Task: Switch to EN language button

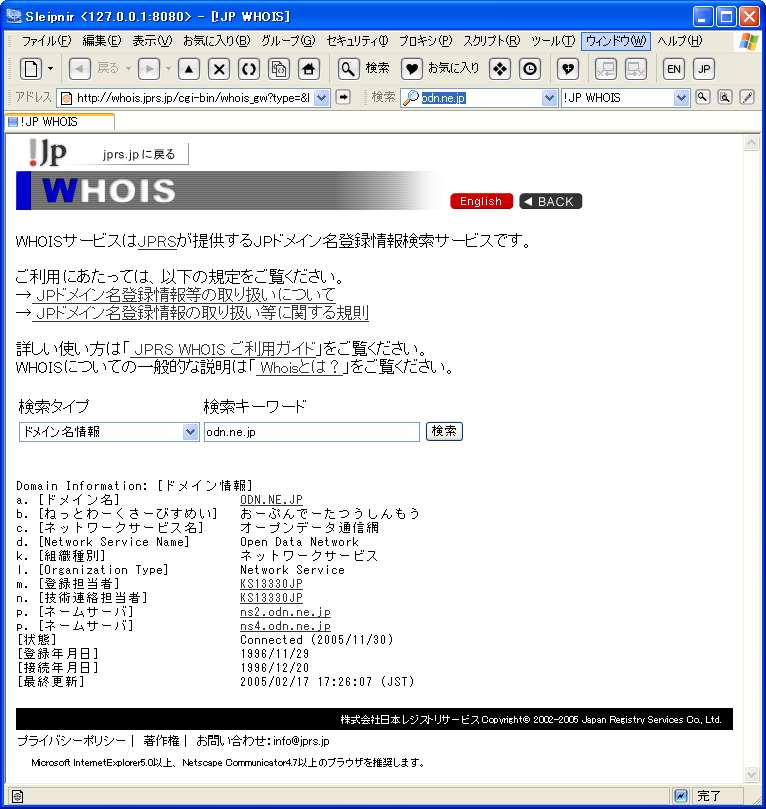Action: point(674,69)
